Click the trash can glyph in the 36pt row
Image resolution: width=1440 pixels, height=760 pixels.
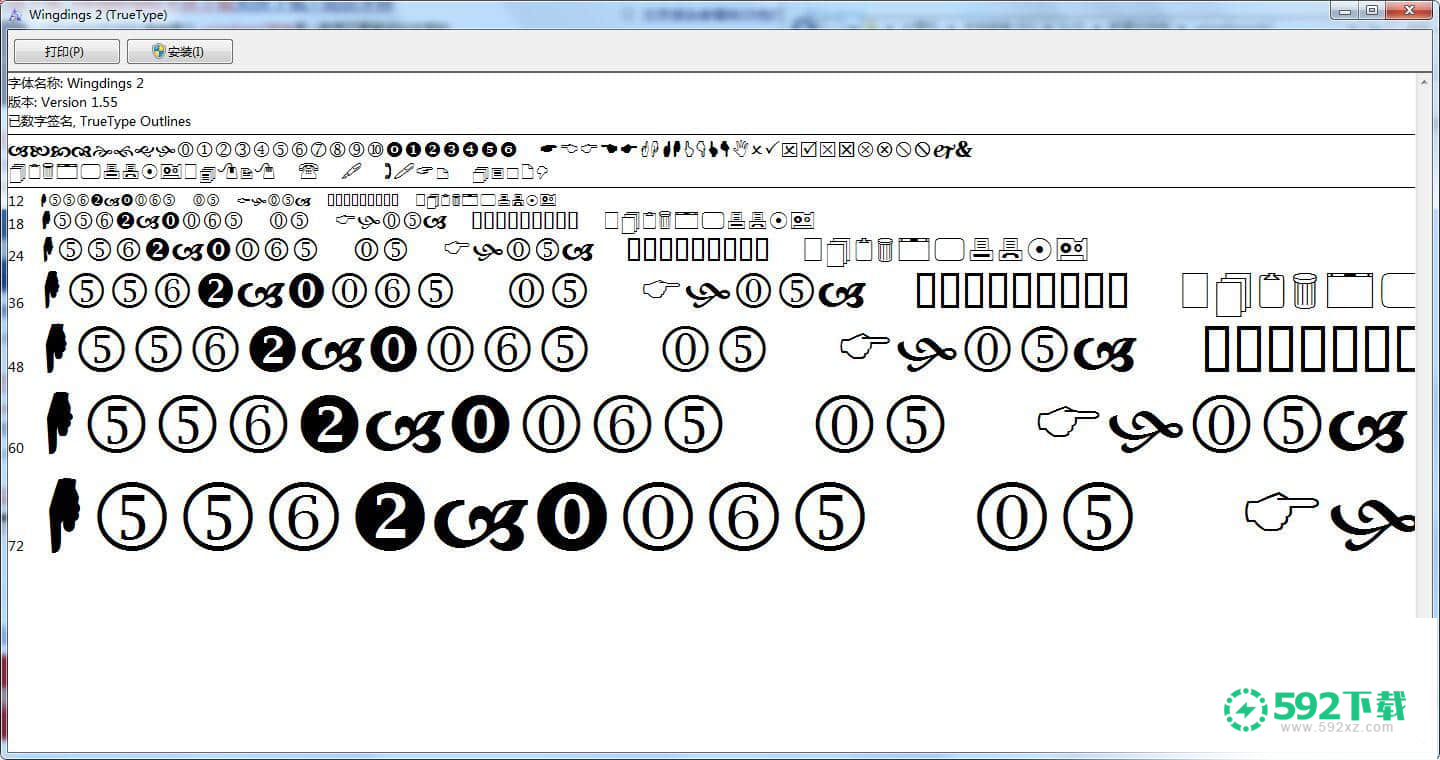point(1305,290)
